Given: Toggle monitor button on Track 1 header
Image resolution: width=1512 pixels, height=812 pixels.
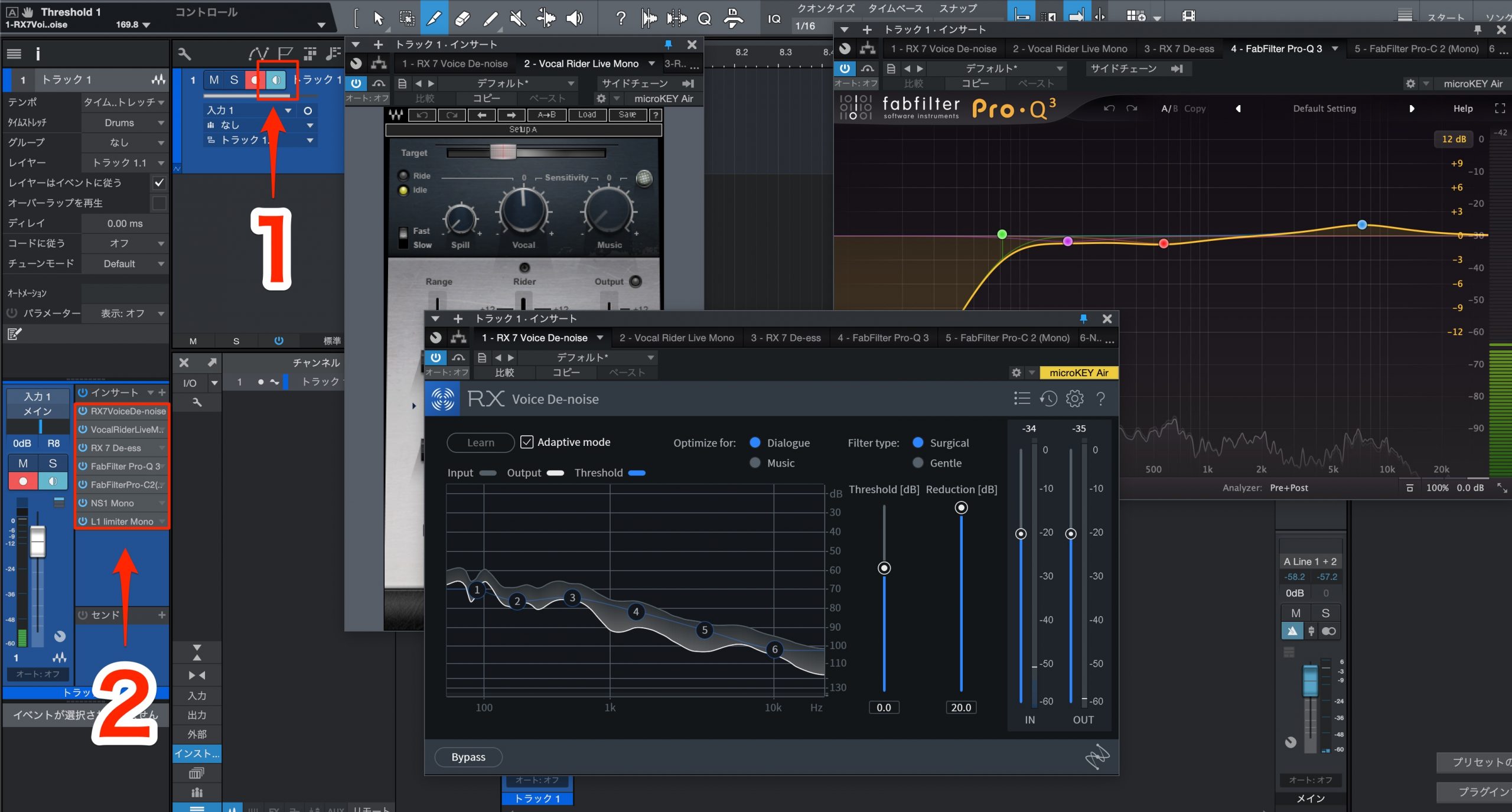Looking at the screenshot, I should [276, 80].
